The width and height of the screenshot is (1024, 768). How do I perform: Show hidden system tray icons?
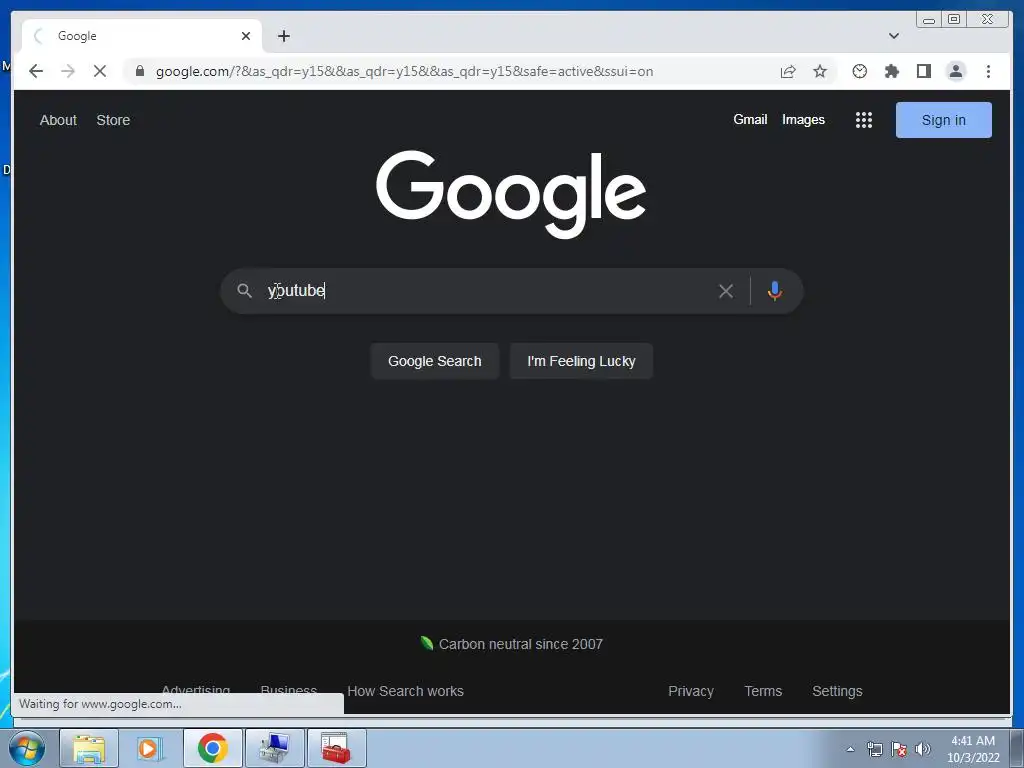850,749
